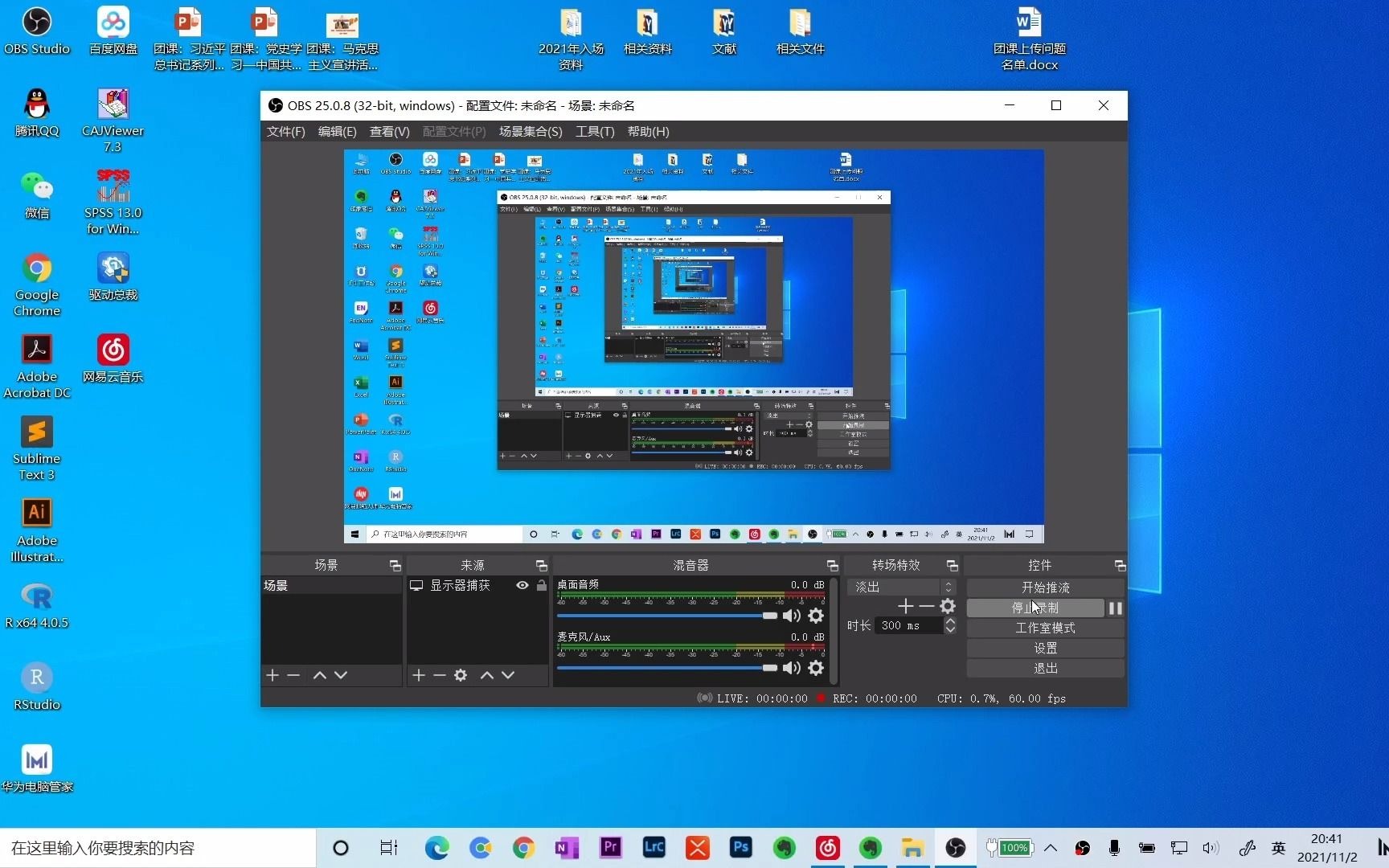
Task: Open 华为电脑管家 desktop icon
Action: (x=37, y=768)
